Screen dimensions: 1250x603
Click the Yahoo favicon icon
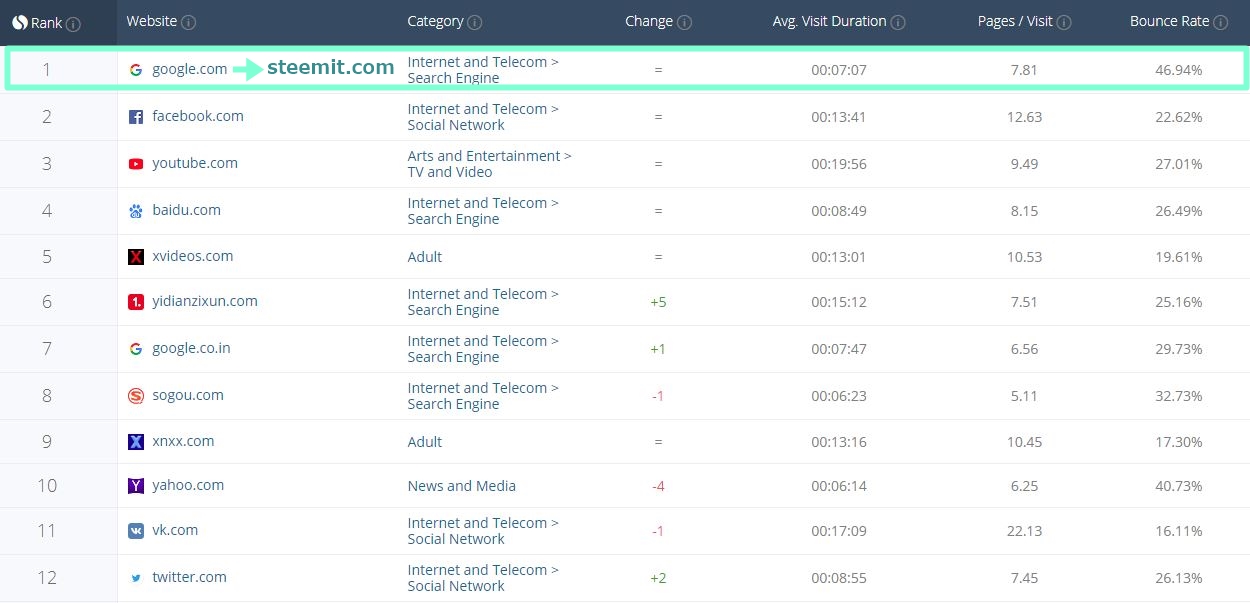click(136, 486)
